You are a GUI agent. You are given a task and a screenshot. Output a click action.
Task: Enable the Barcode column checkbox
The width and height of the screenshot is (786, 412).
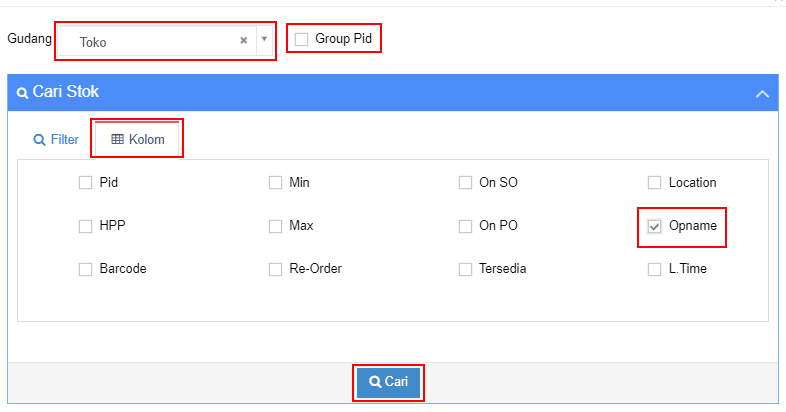pyautogui.click(x=85, y=269)
